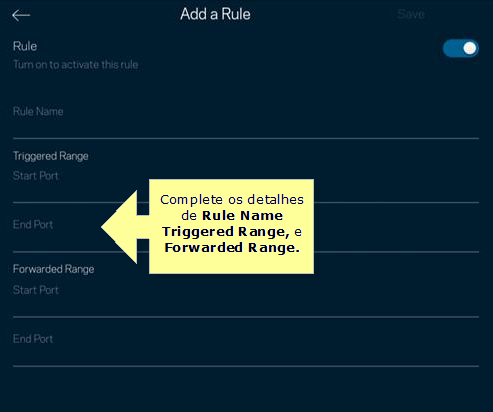Select Forwarded Range Start Port field

pos(246,300)
